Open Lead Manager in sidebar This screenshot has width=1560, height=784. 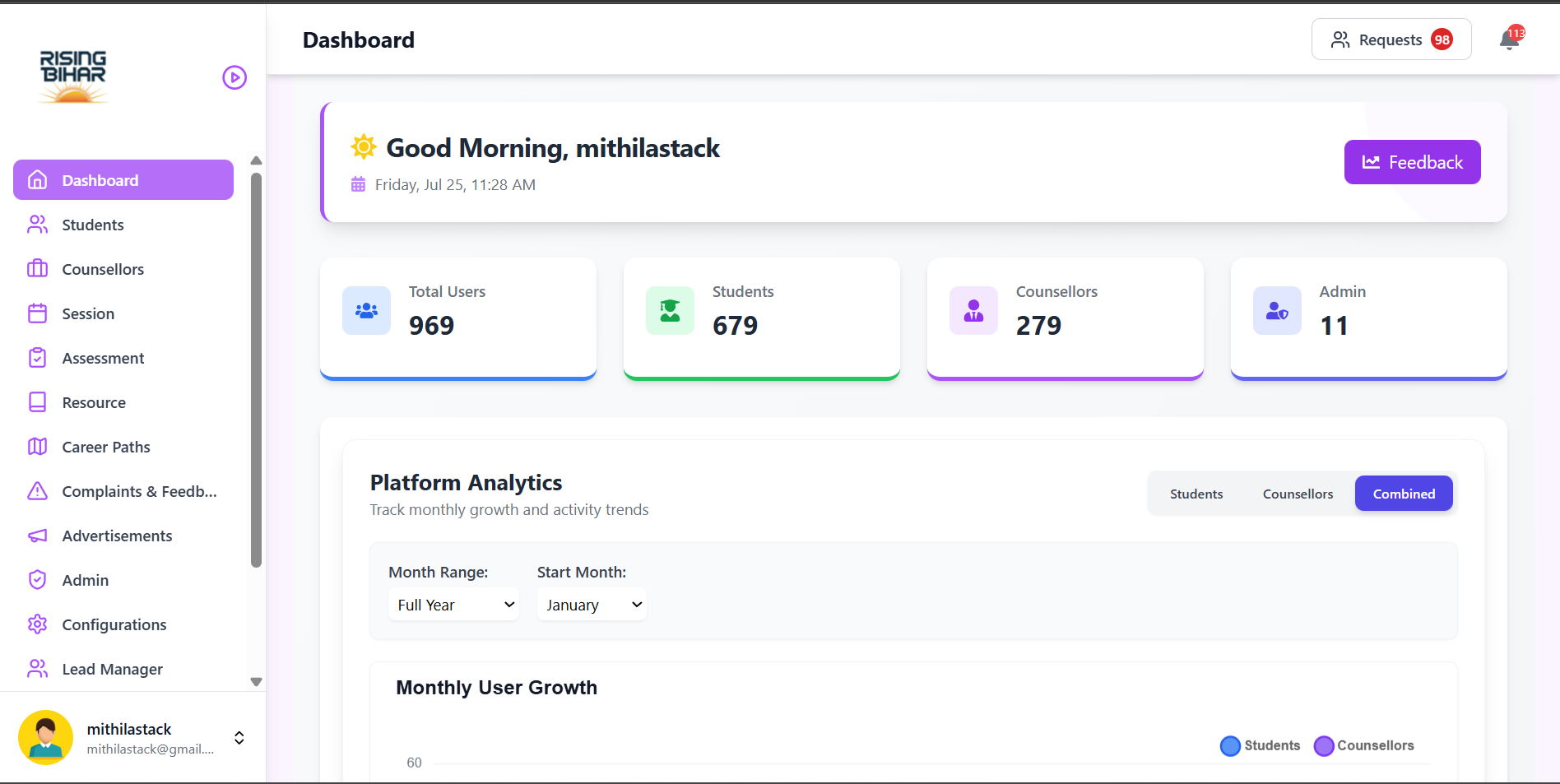tap(123, 669)
